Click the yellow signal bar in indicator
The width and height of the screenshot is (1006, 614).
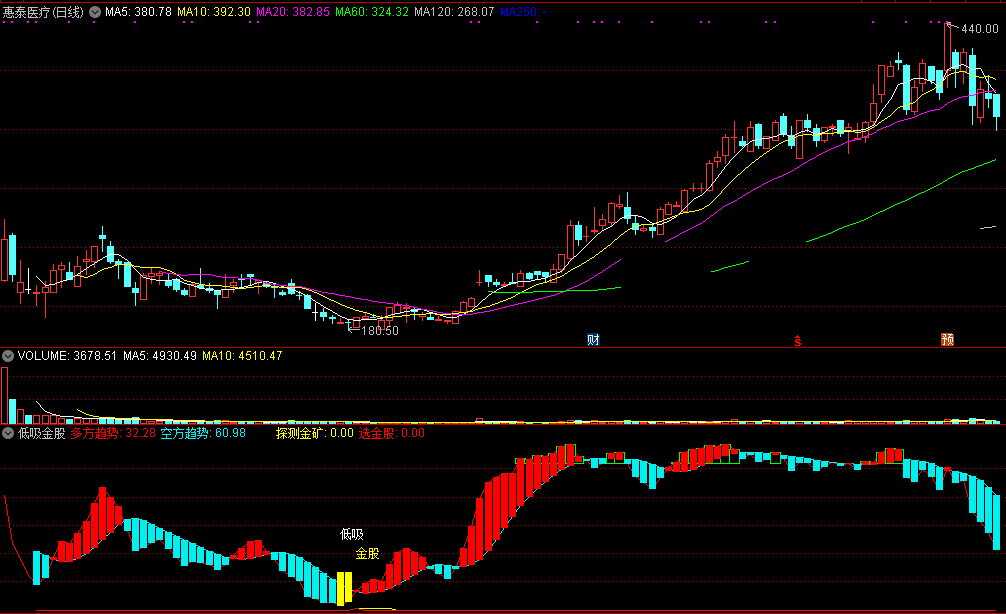(x=345, y=588)
